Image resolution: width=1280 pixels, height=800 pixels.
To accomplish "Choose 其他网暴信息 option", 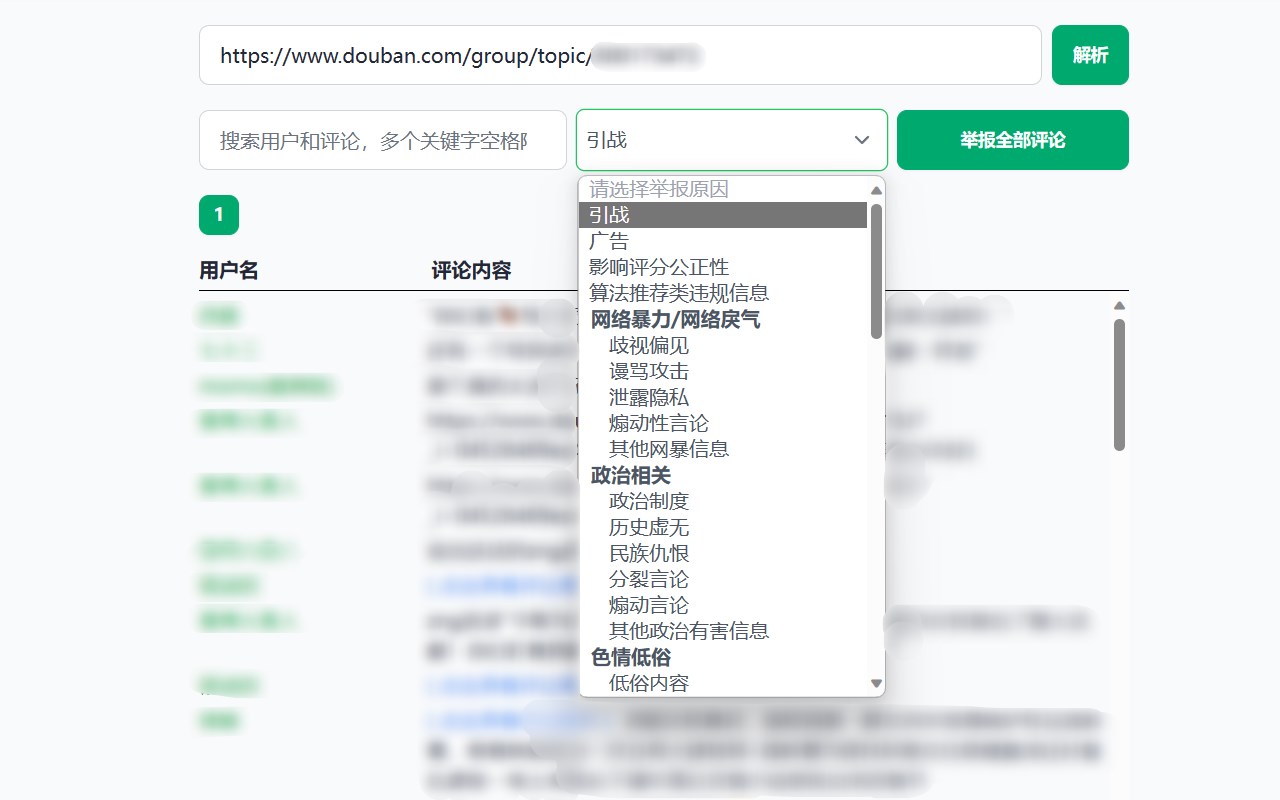I will 723,449.
